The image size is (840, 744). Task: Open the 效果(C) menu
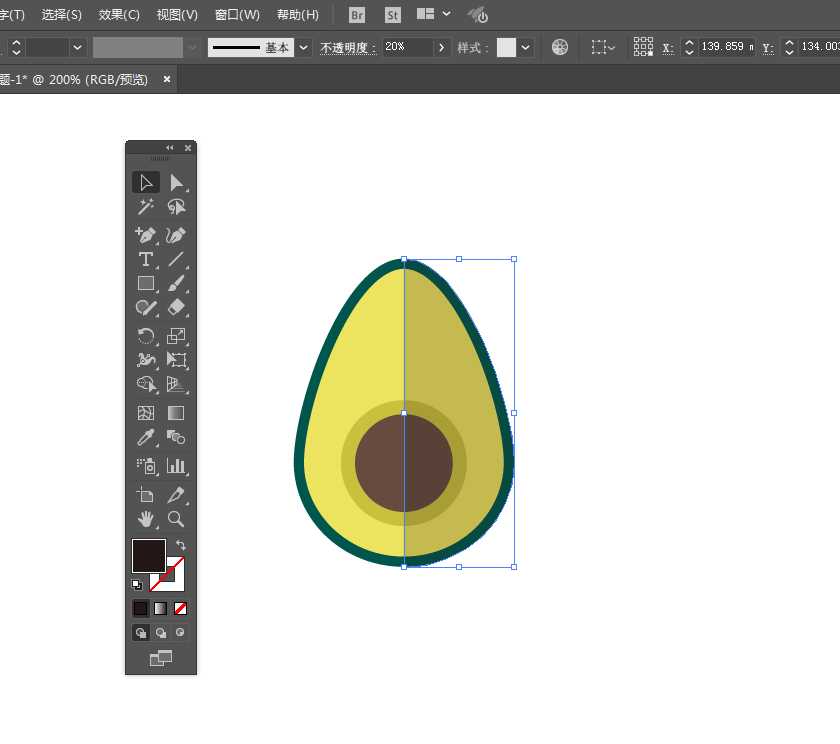(x=119, y=15)
